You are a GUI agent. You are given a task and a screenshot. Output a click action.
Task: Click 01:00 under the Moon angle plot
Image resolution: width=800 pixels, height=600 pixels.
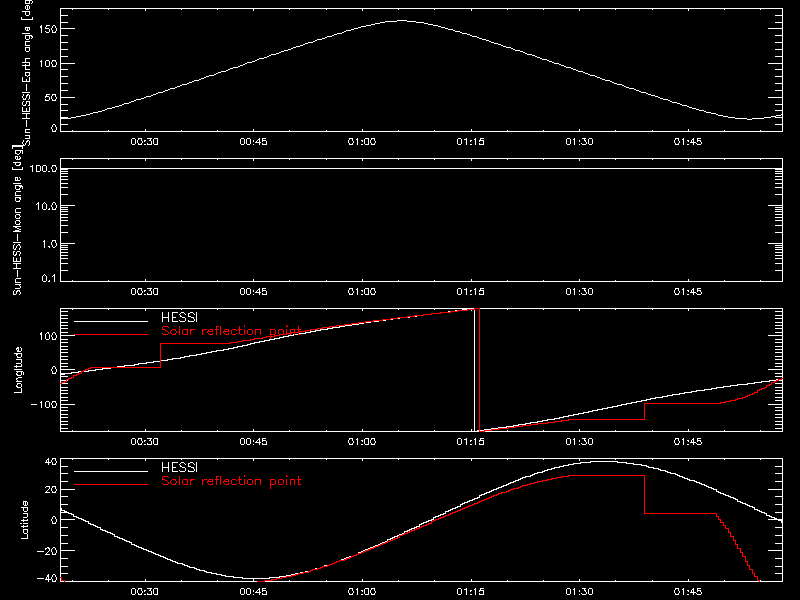click(362, 292)
